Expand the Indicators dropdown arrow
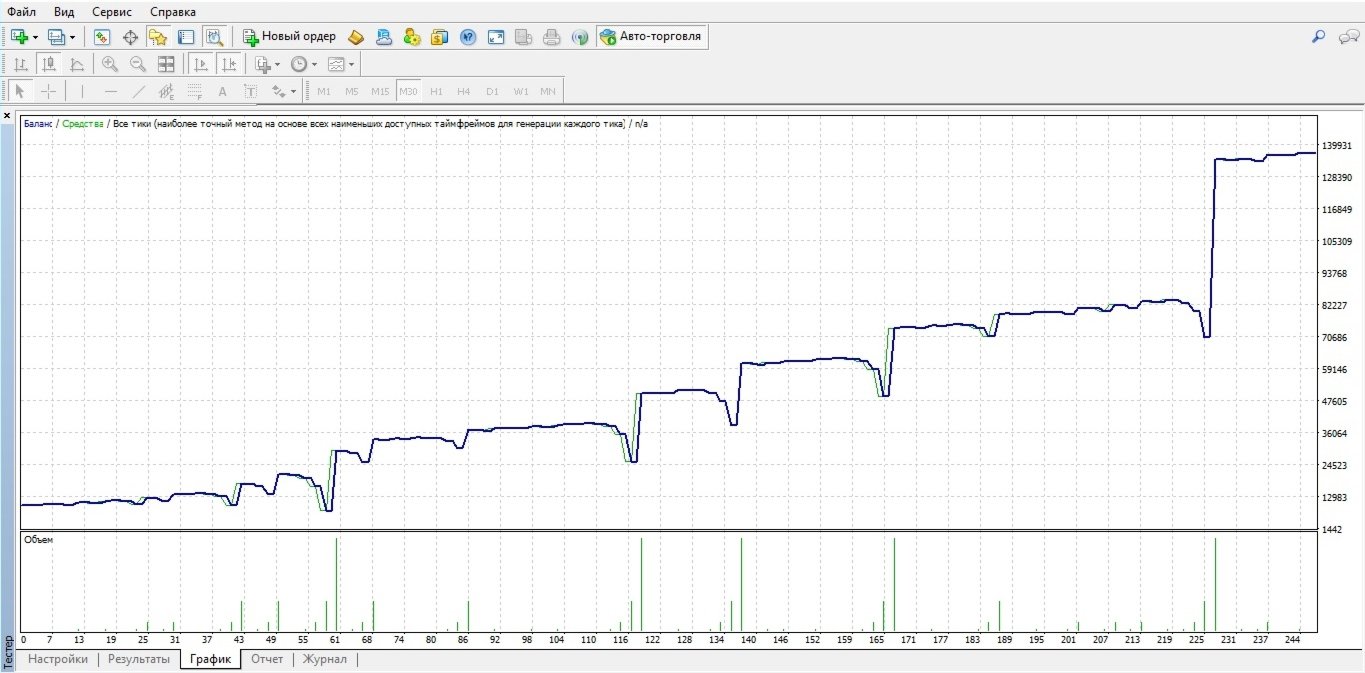Screen dimensions: 1365x673 click(278, 64)
